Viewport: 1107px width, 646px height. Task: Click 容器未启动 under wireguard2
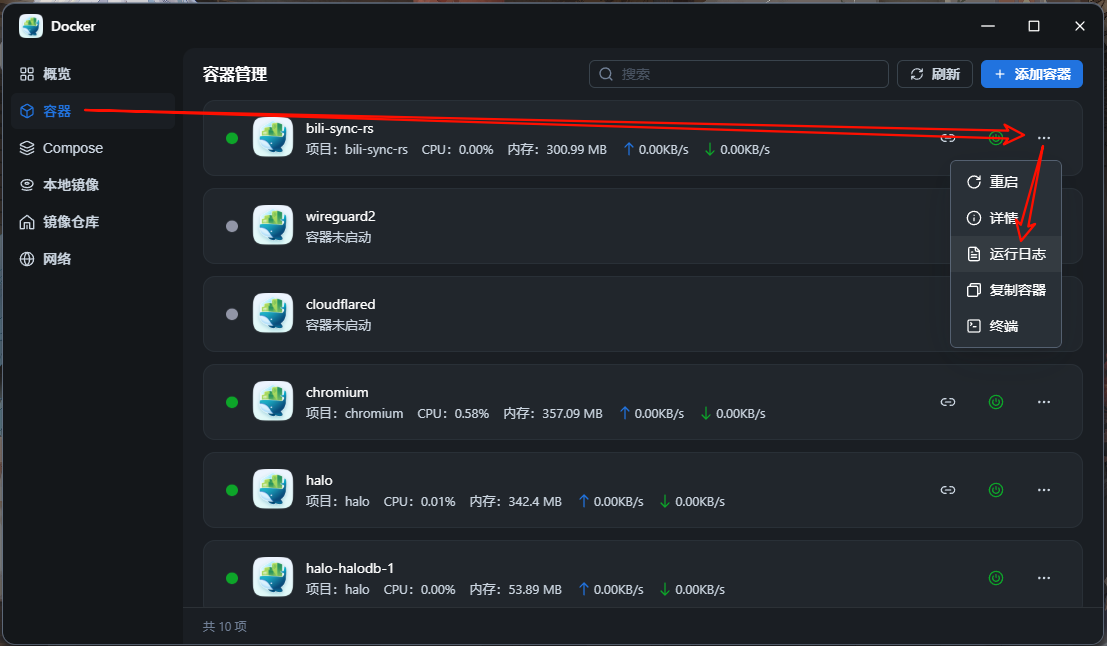(338, 237)
